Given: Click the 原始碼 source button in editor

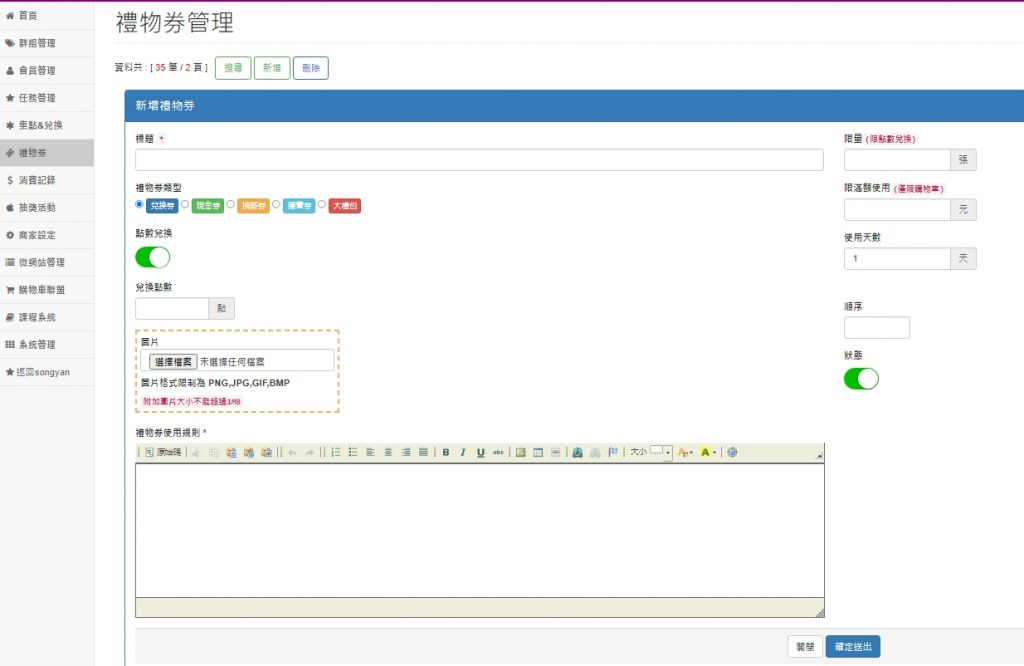Looking at the screenshot, I should (x=164, y=453).
